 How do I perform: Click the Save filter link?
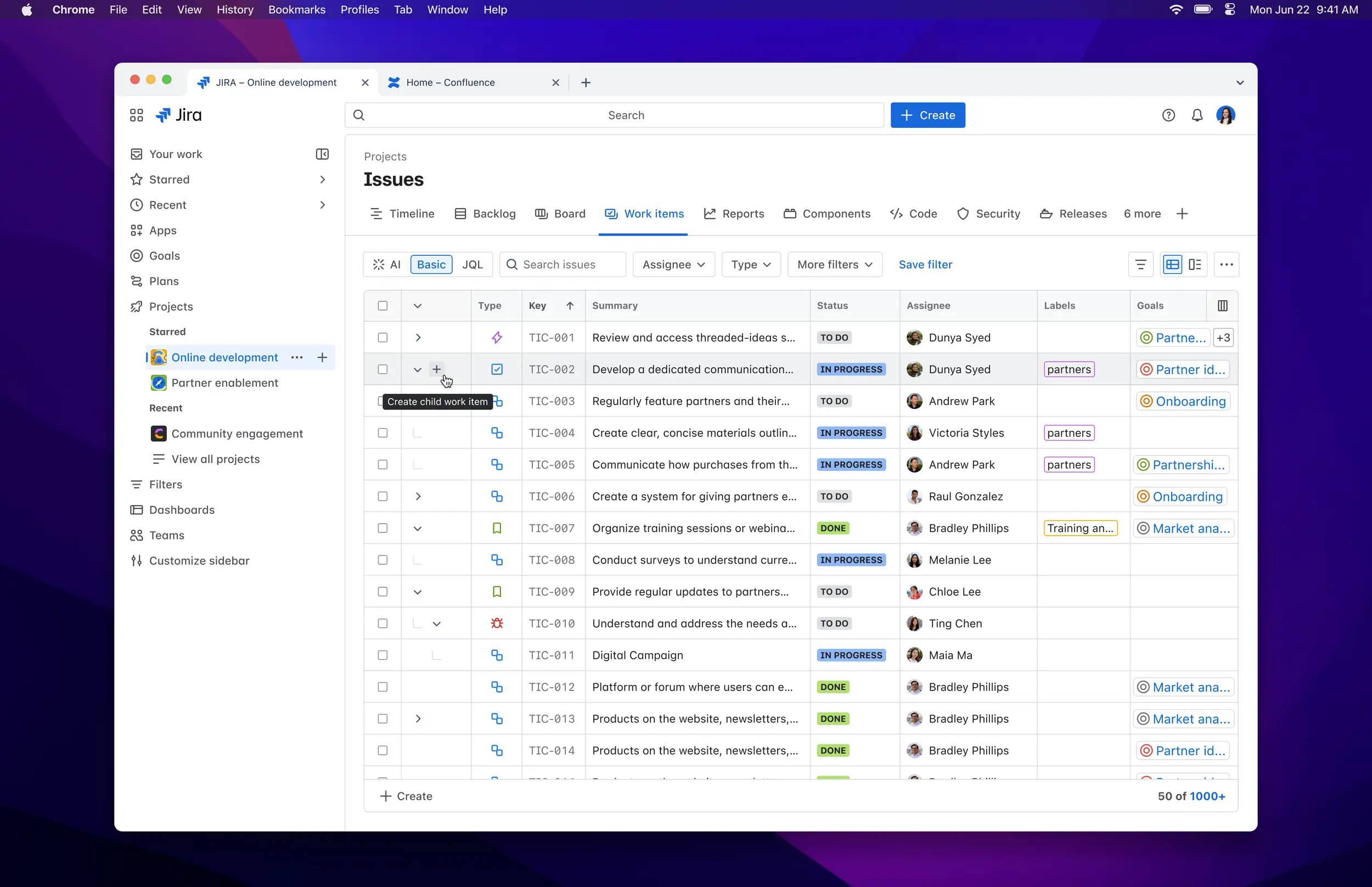(x=925, y=264)
